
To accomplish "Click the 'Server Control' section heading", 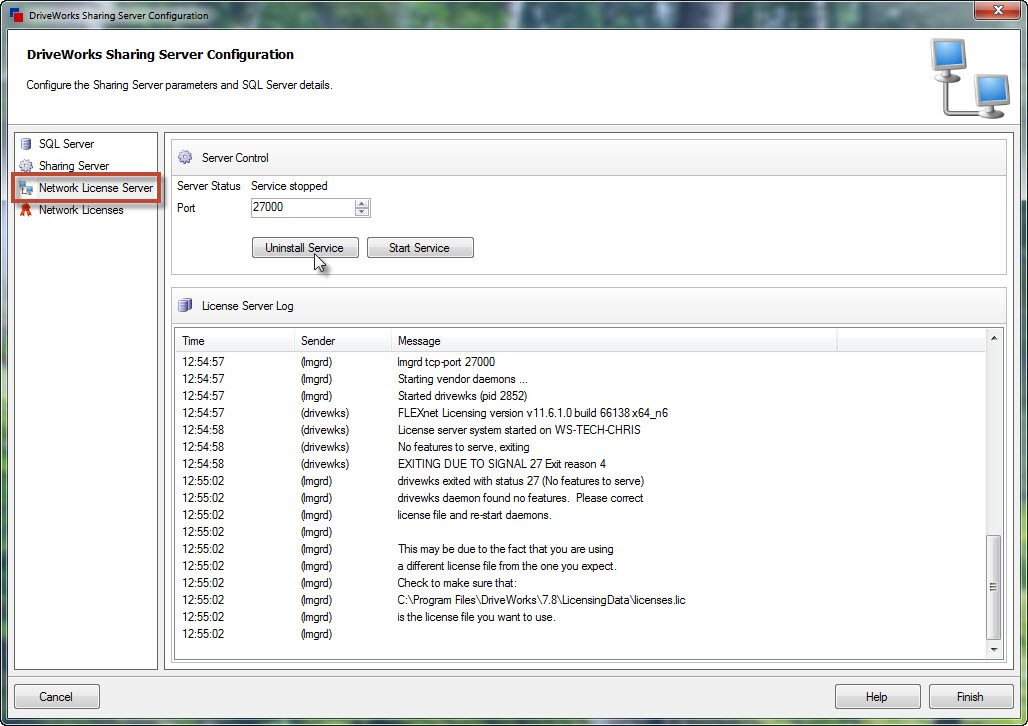I will click(235, 158).
